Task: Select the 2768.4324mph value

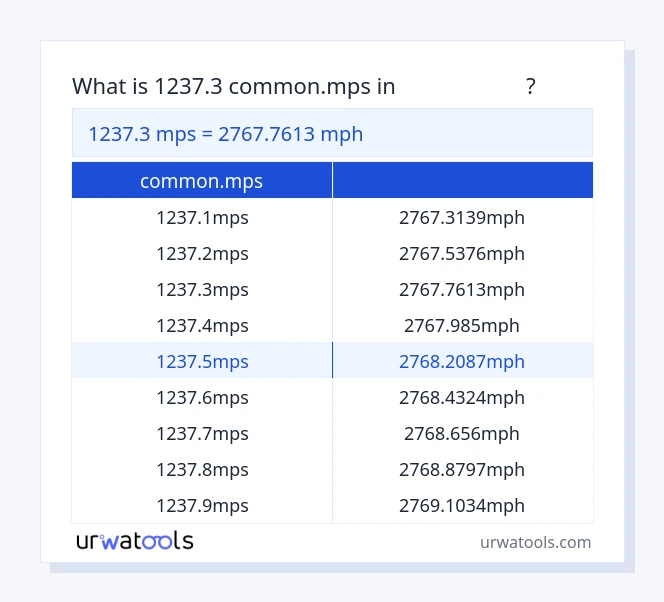Action: tap(462, 397)
